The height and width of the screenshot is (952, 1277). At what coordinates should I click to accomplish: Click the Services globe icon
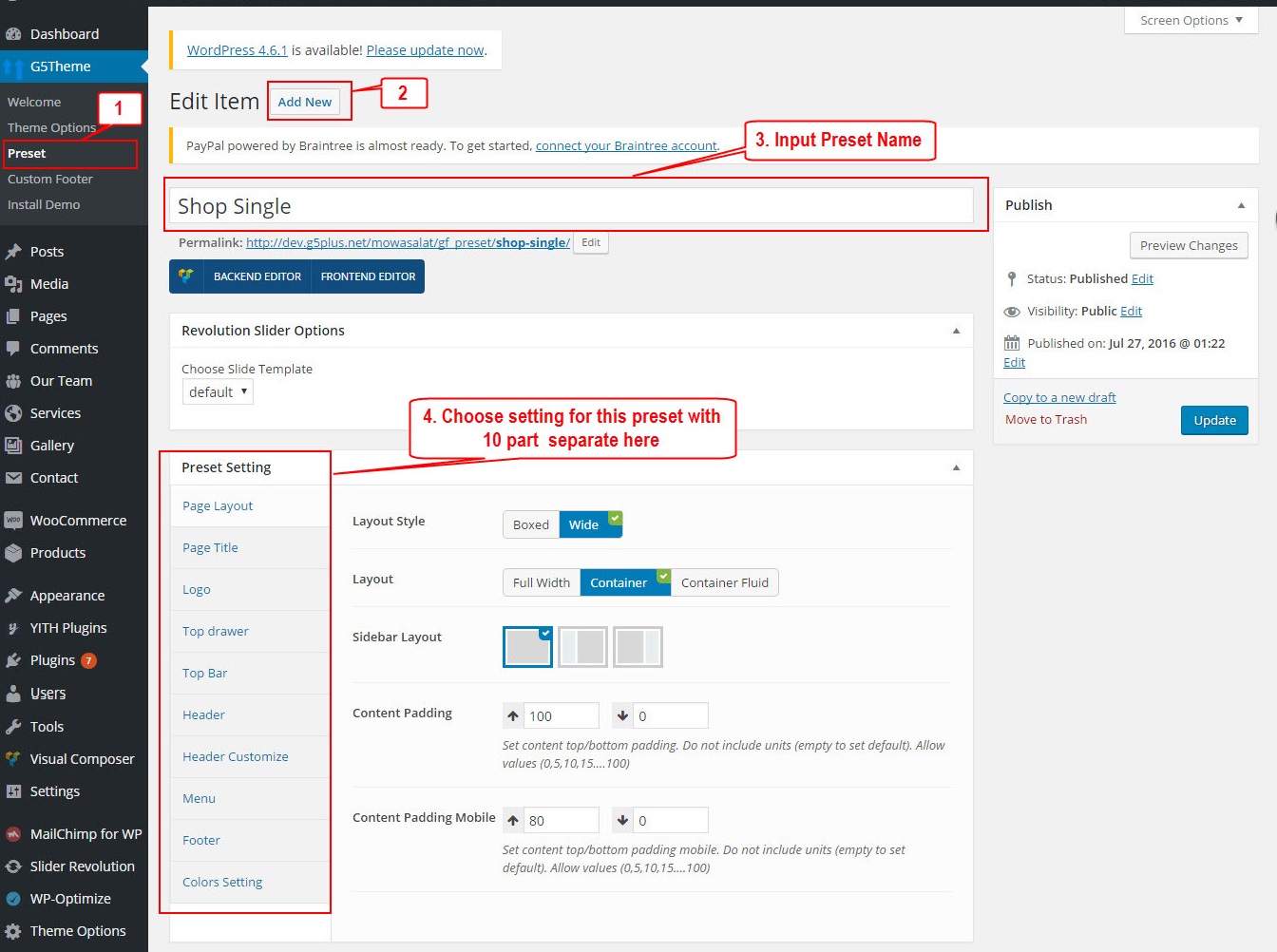13,413
